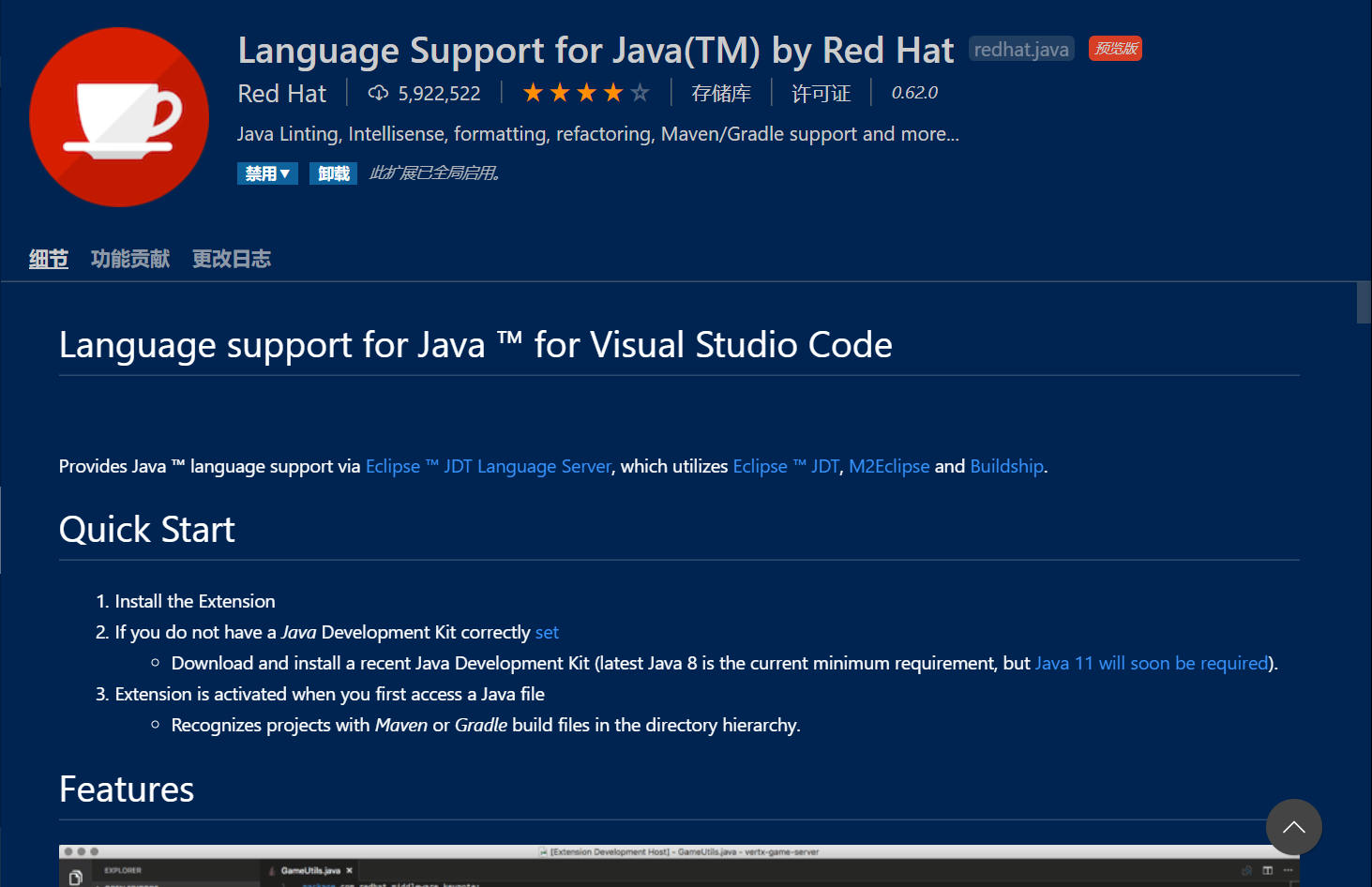Open the M2Eclipse link
Screen dimensions: 1372x887
pos(889,466)
